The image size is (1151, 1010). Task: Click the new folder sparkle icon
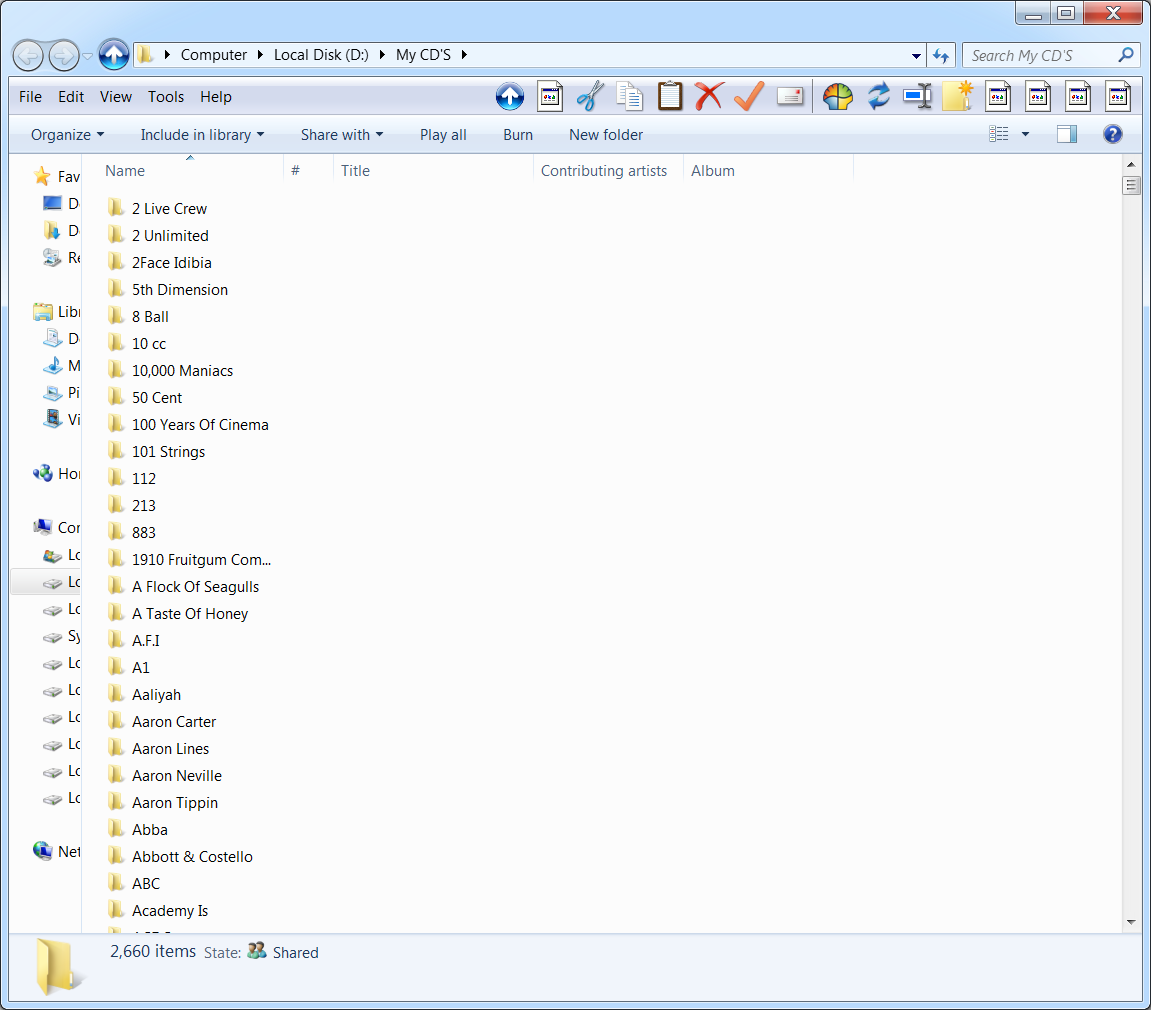tap(958, 96)
